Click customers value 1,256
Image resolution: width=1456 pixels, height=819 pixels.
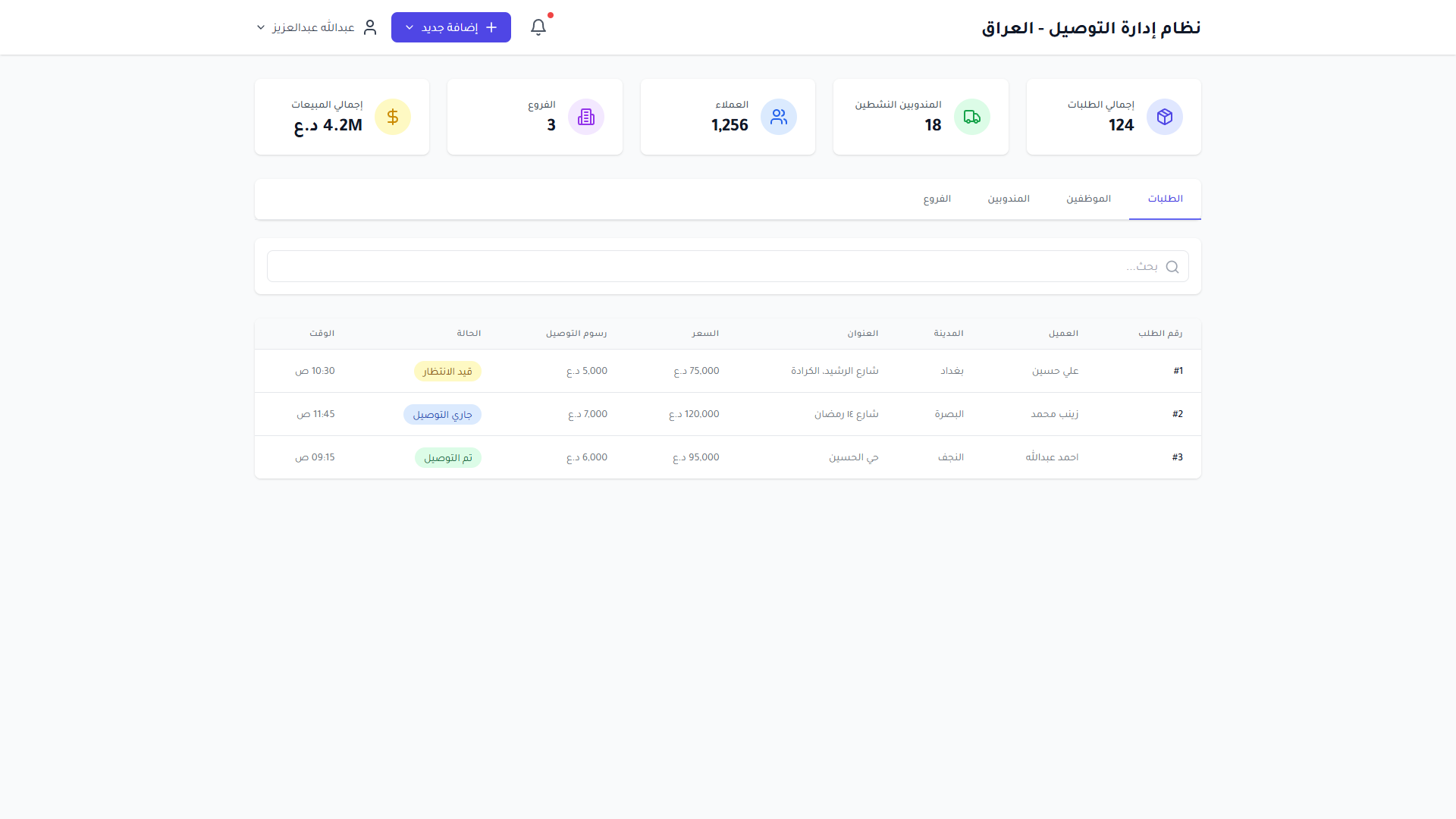pos(730,125)
